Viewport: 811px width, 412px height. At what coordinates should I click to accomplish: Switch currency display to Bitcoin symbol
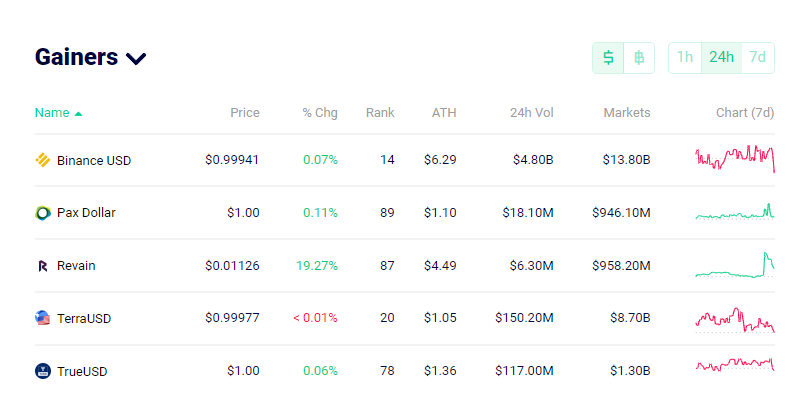pyautogui.click(x=639, y=57)
